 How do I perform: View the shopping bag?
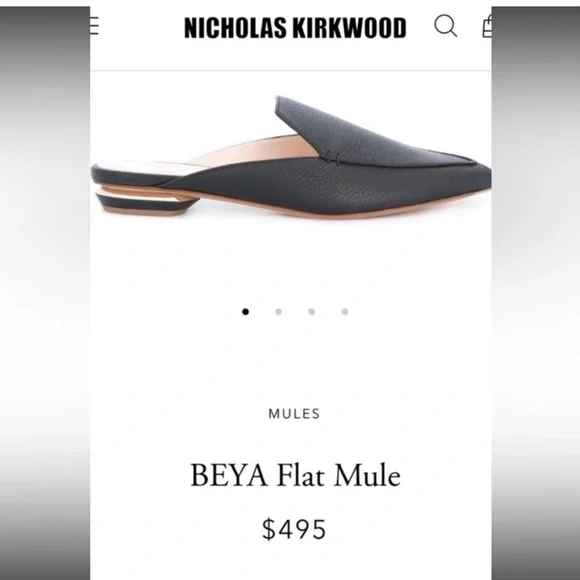pos(487,26)
